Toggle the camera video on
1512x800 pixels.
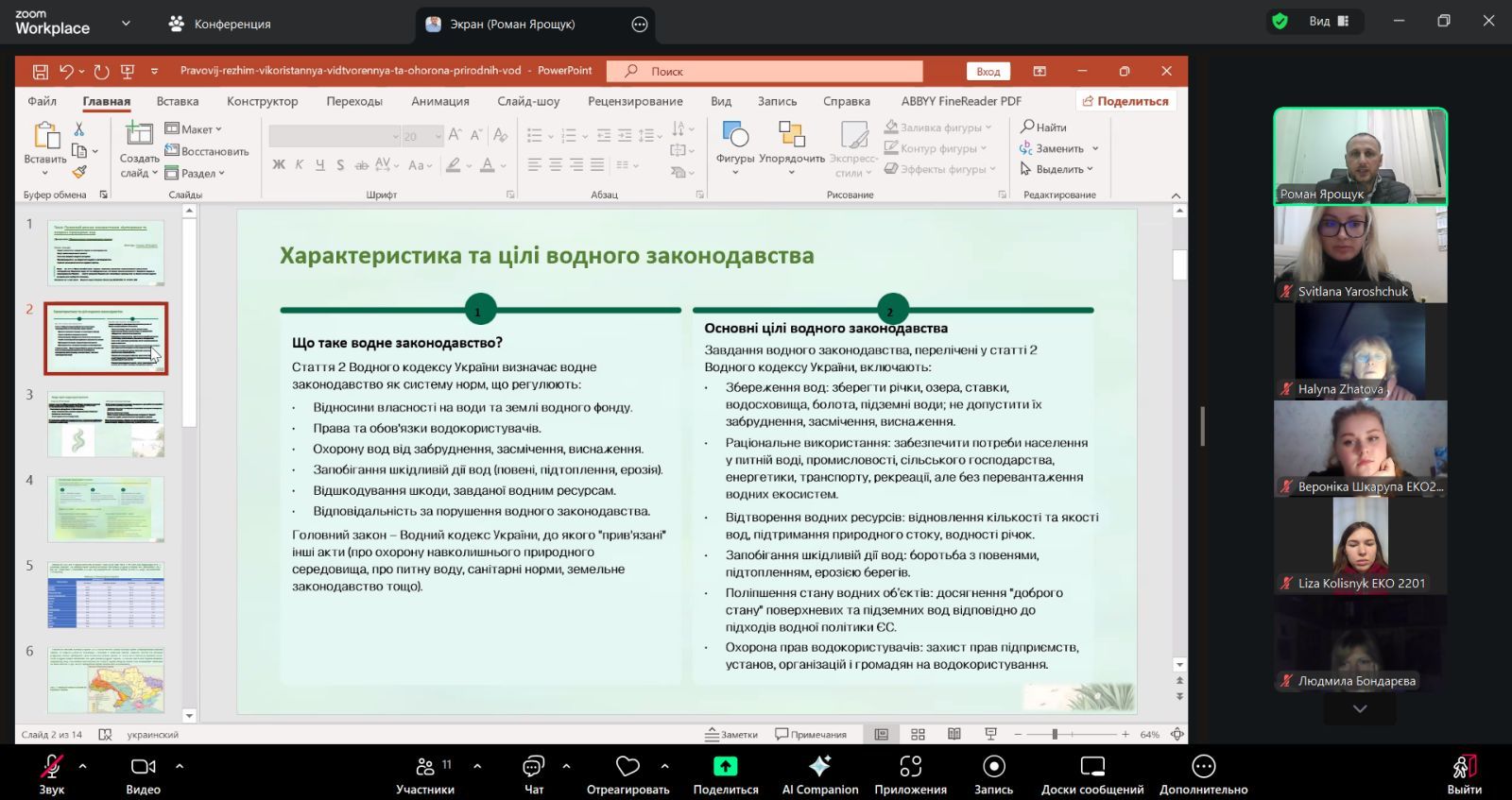click(x=143, y=767)
